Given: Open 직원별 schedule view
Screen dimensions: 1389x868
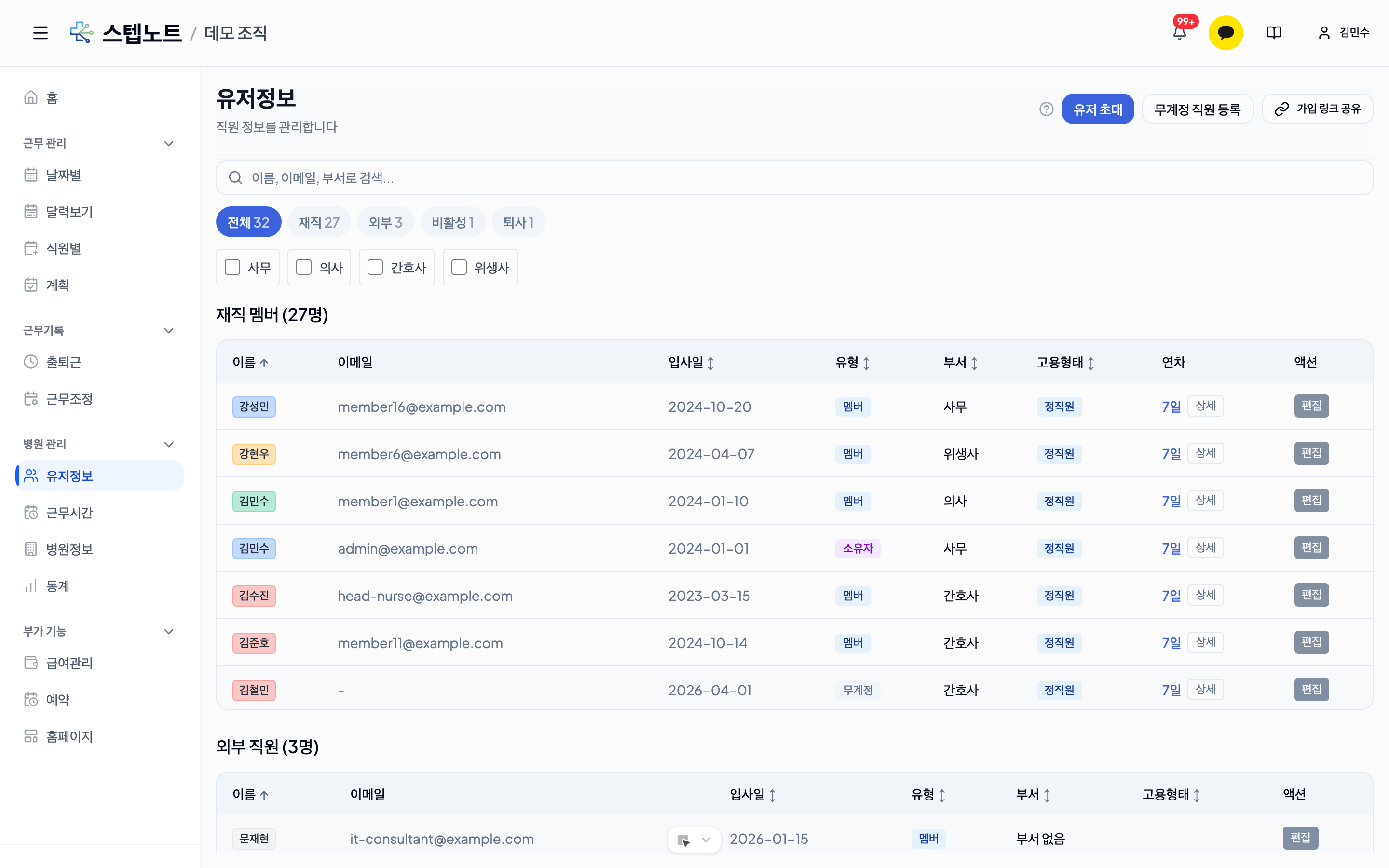Looking at the screenshot, I should [x=99, y=248].
